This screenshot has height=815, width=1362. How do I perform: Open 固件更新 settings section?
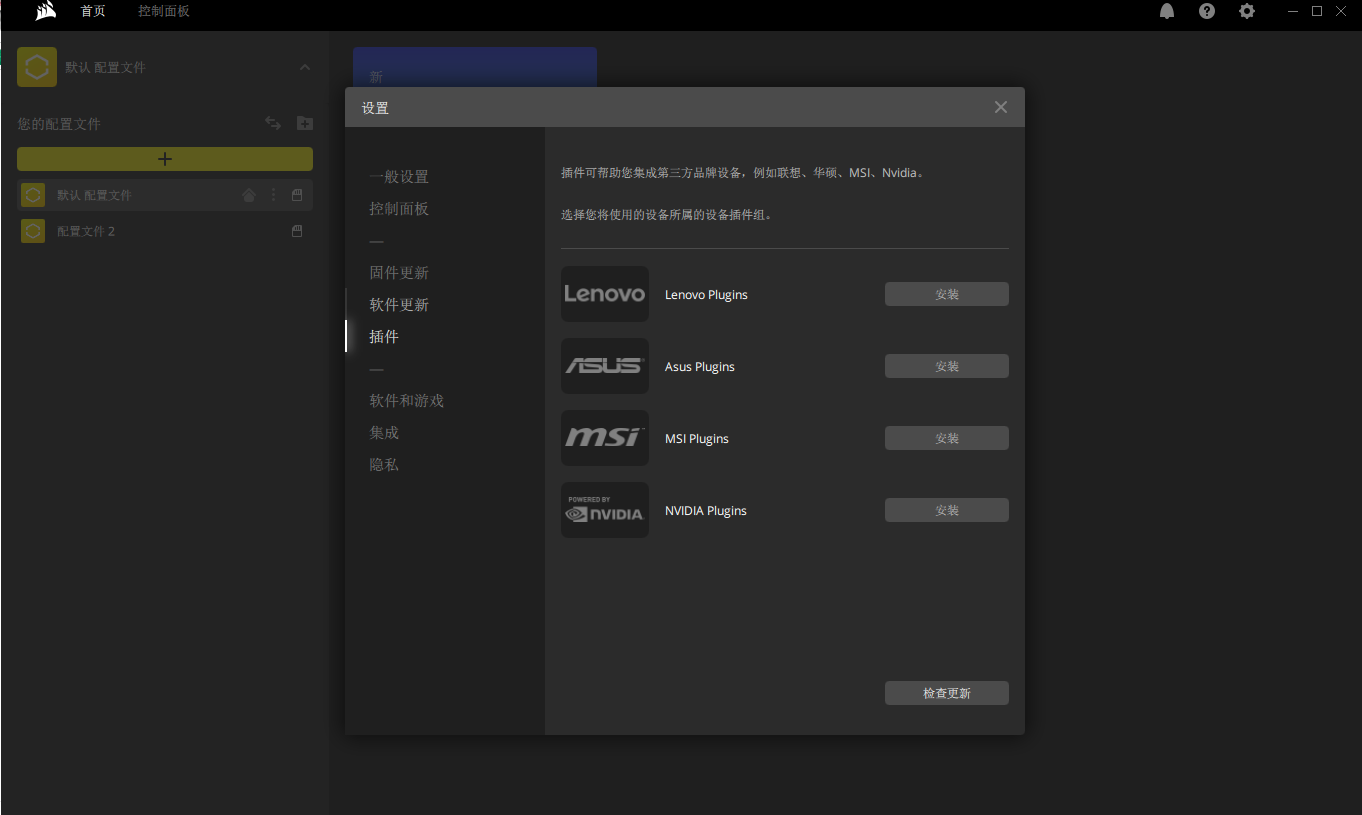click(x=399, y=273)
